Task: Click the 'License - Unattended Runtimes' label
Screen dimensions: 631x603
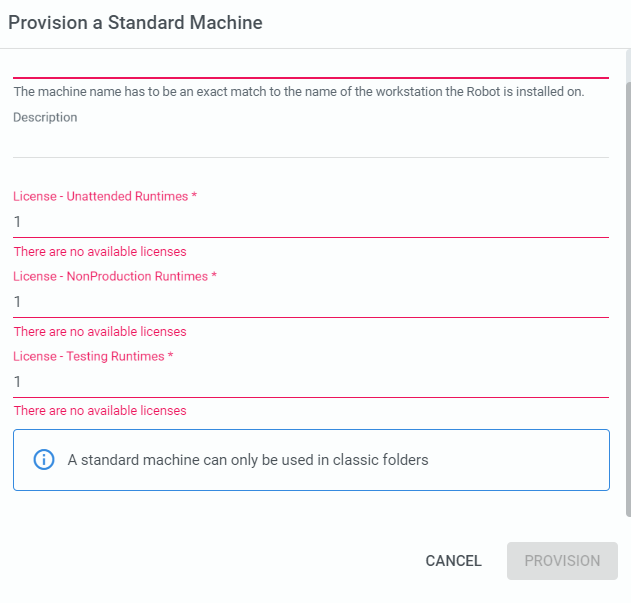Action: click(x=105, y=196)
